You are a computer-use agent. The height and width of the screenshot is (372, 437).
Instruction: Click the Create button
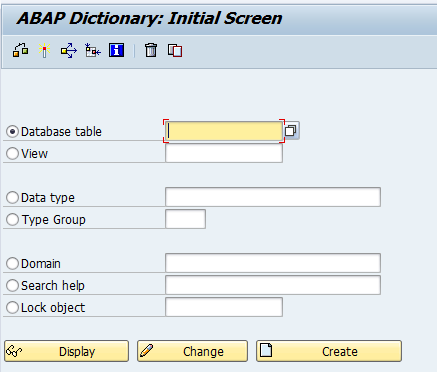(x=329, y=351)
